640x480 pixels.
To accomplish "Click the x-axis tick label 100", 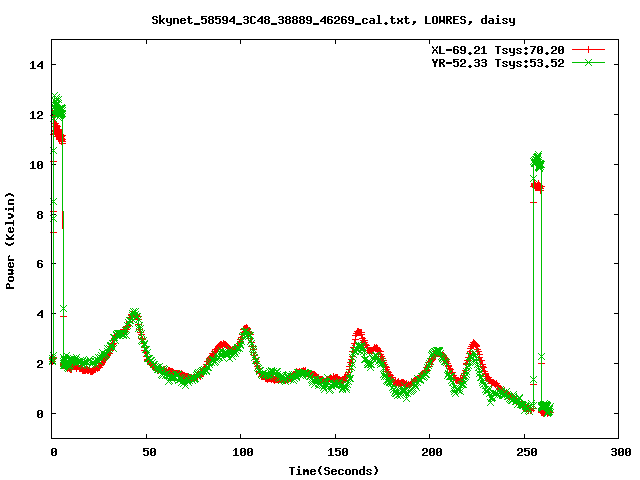I will (242, 452).
